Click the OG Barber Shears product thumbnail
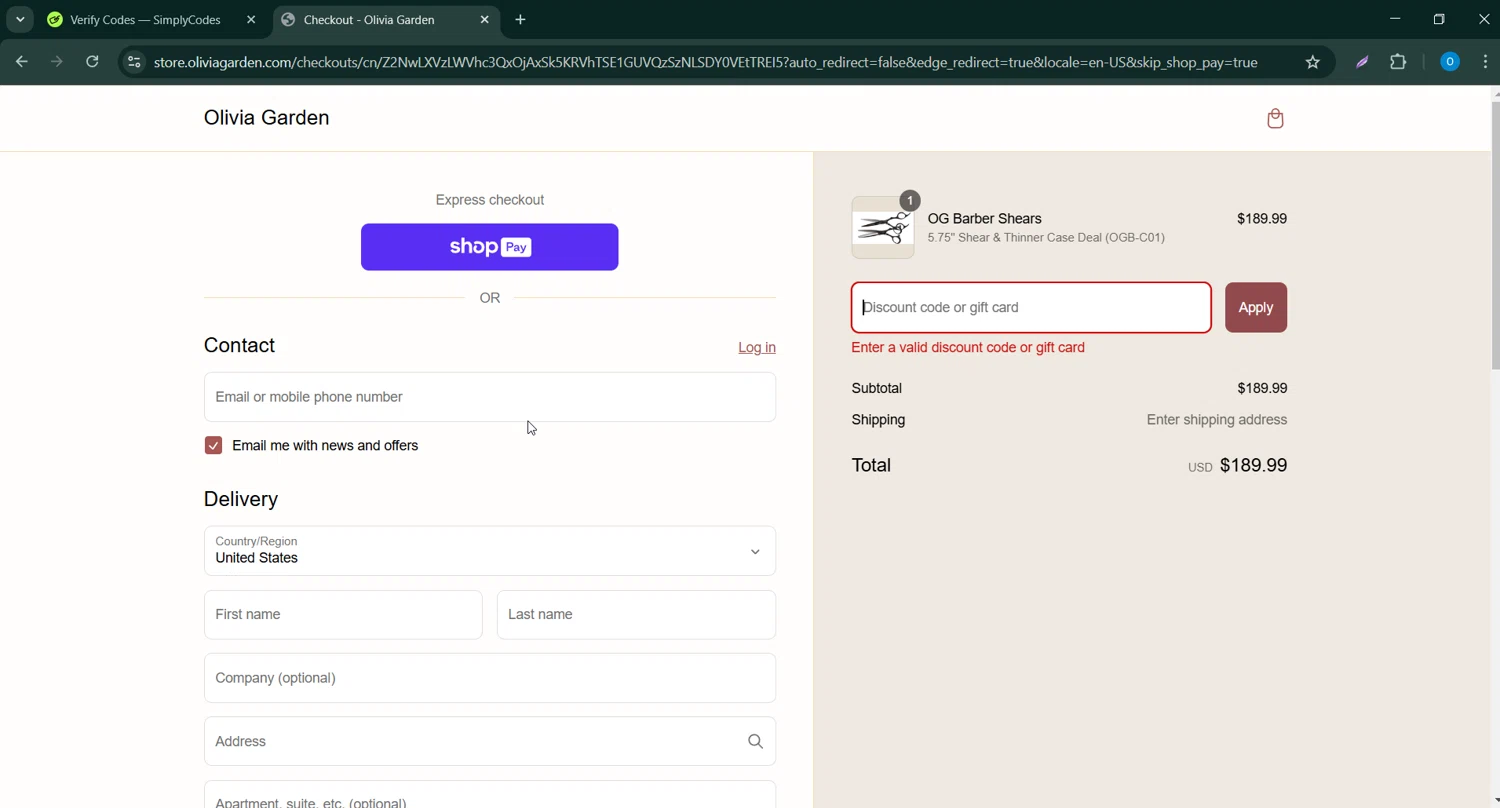This screenshot has width=1500, height=808. pos(883,228)
